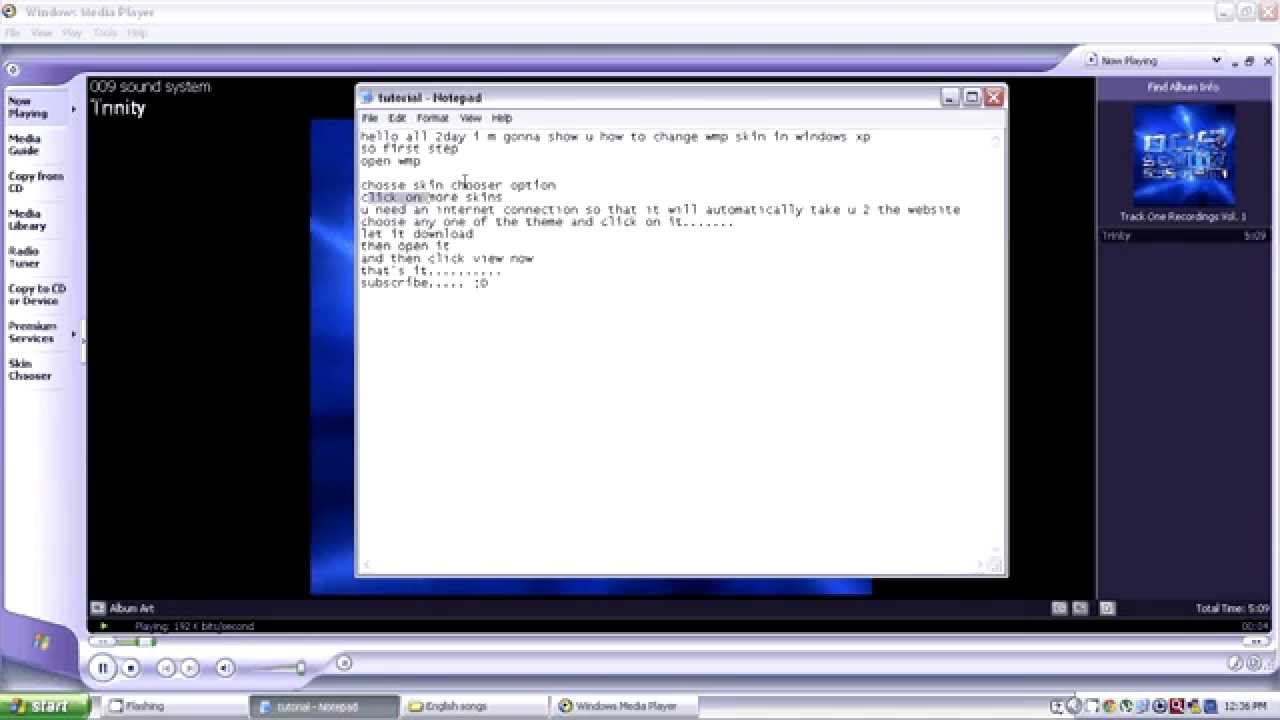
Task: Click the Notepad horizontal scrollbar
Action: coord(675,565)
